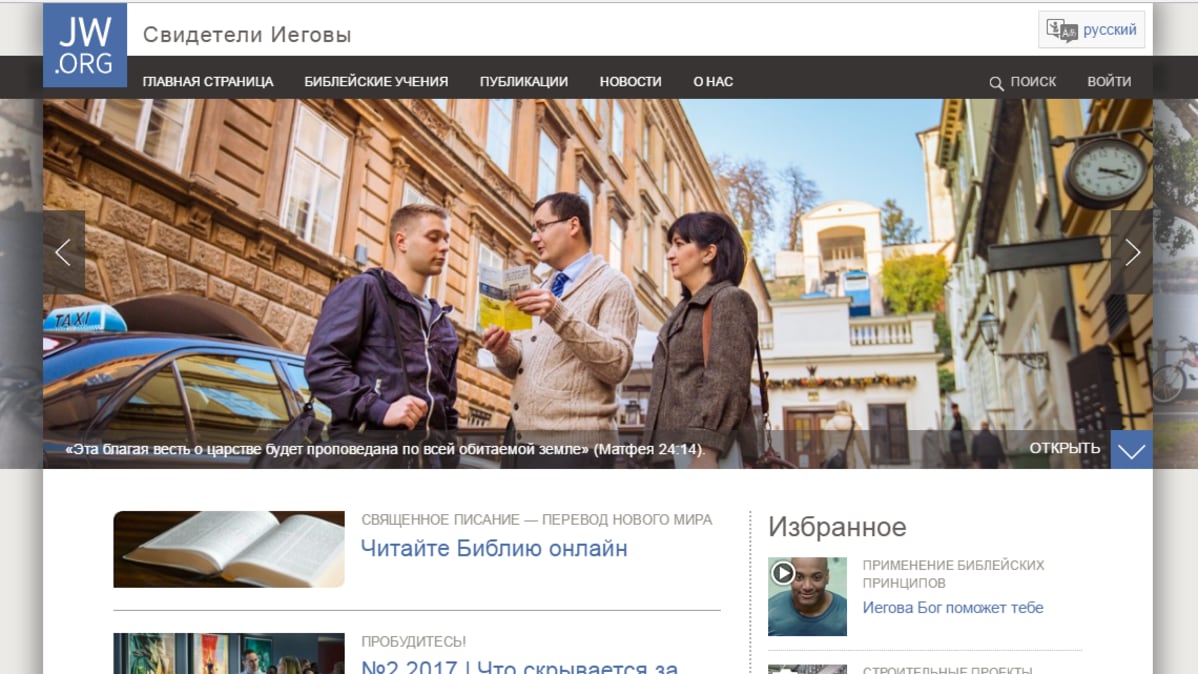Open the language selector labeled русский
Viewport: 1198px width, 674px height.
pyautogui.click(x=1091, y=30)
